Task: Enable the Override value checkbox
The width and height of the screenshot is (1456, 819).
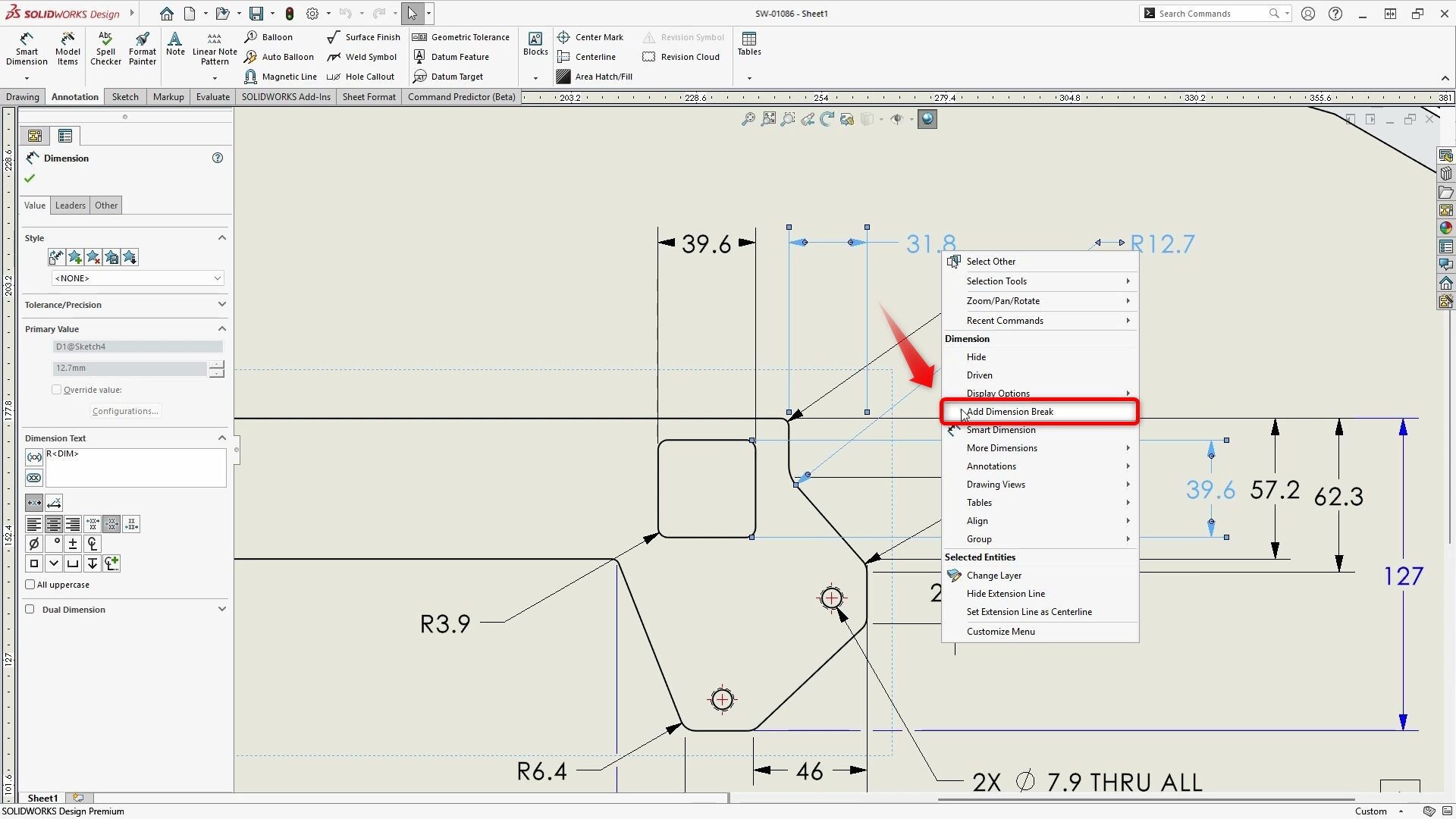Action: pos(57,390)
